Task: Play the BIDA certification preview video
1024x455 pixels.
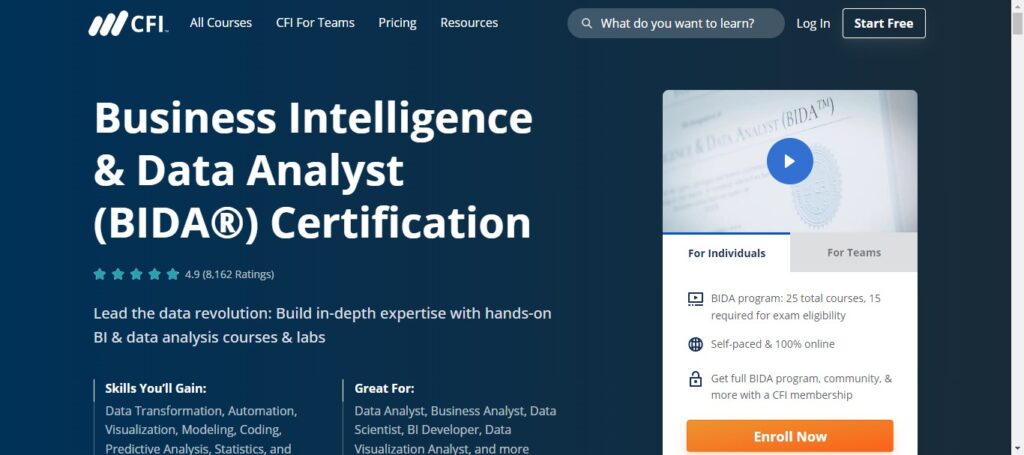Action: point(789,161)
